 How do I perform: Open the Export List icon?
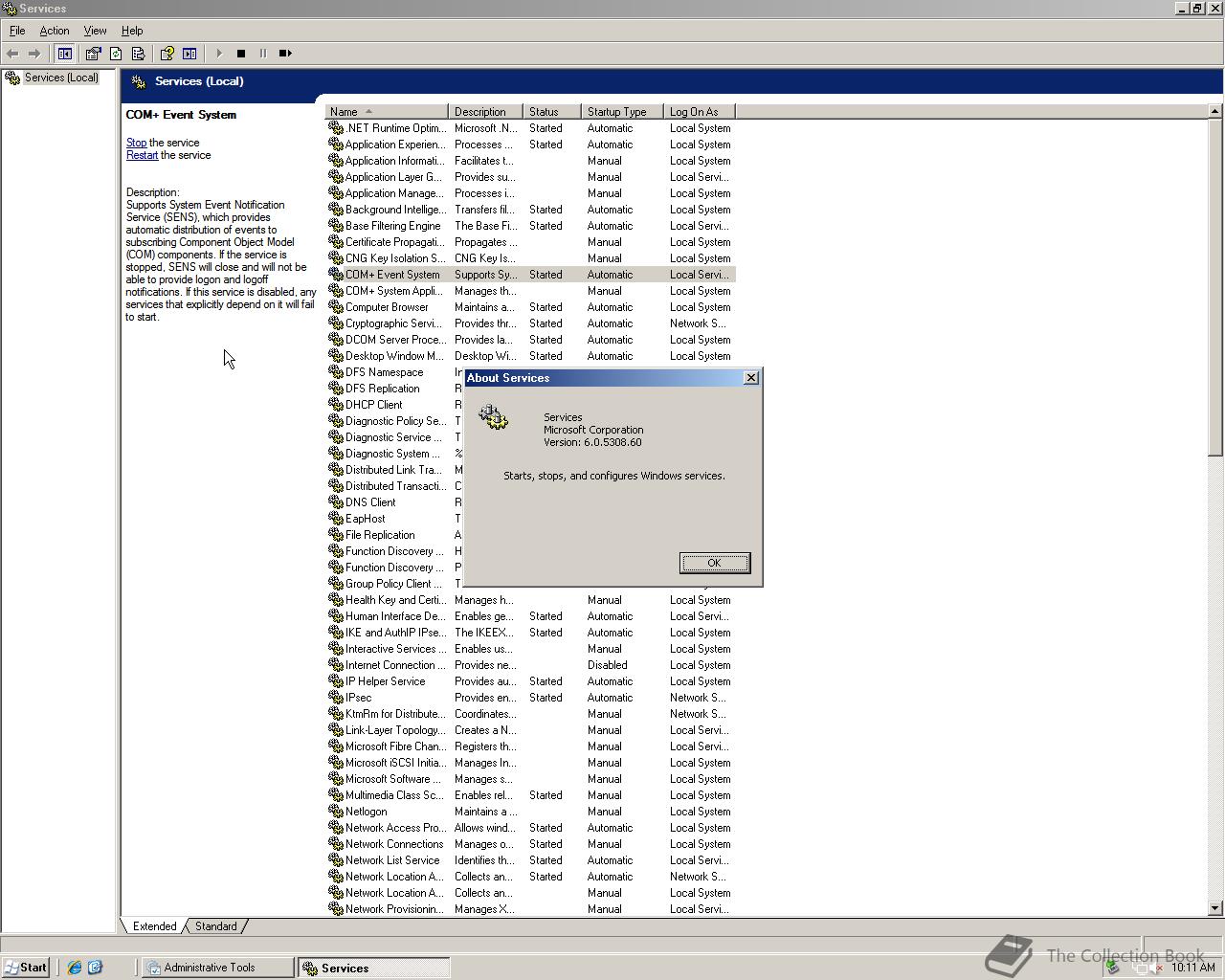click(138, 54)
